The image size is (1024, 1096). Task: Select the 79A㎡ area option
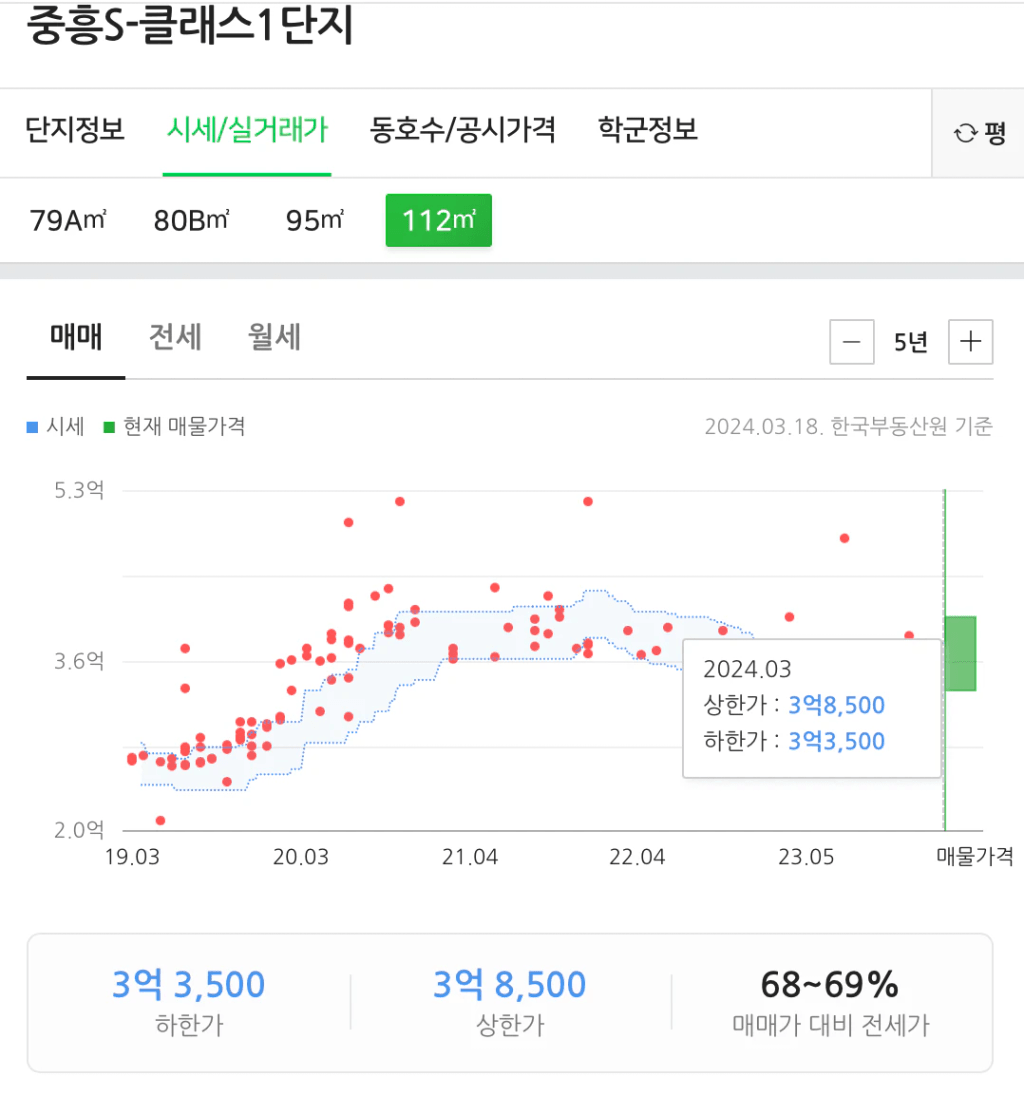pos(68,220)
